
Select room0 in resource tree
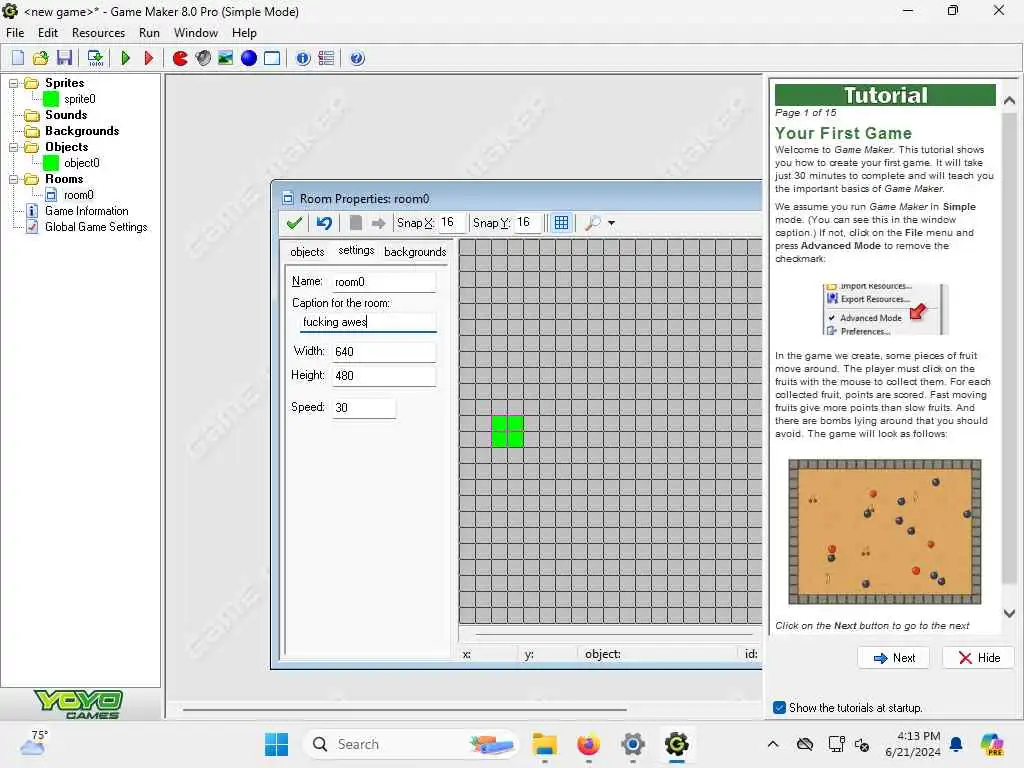coord(78,195)
